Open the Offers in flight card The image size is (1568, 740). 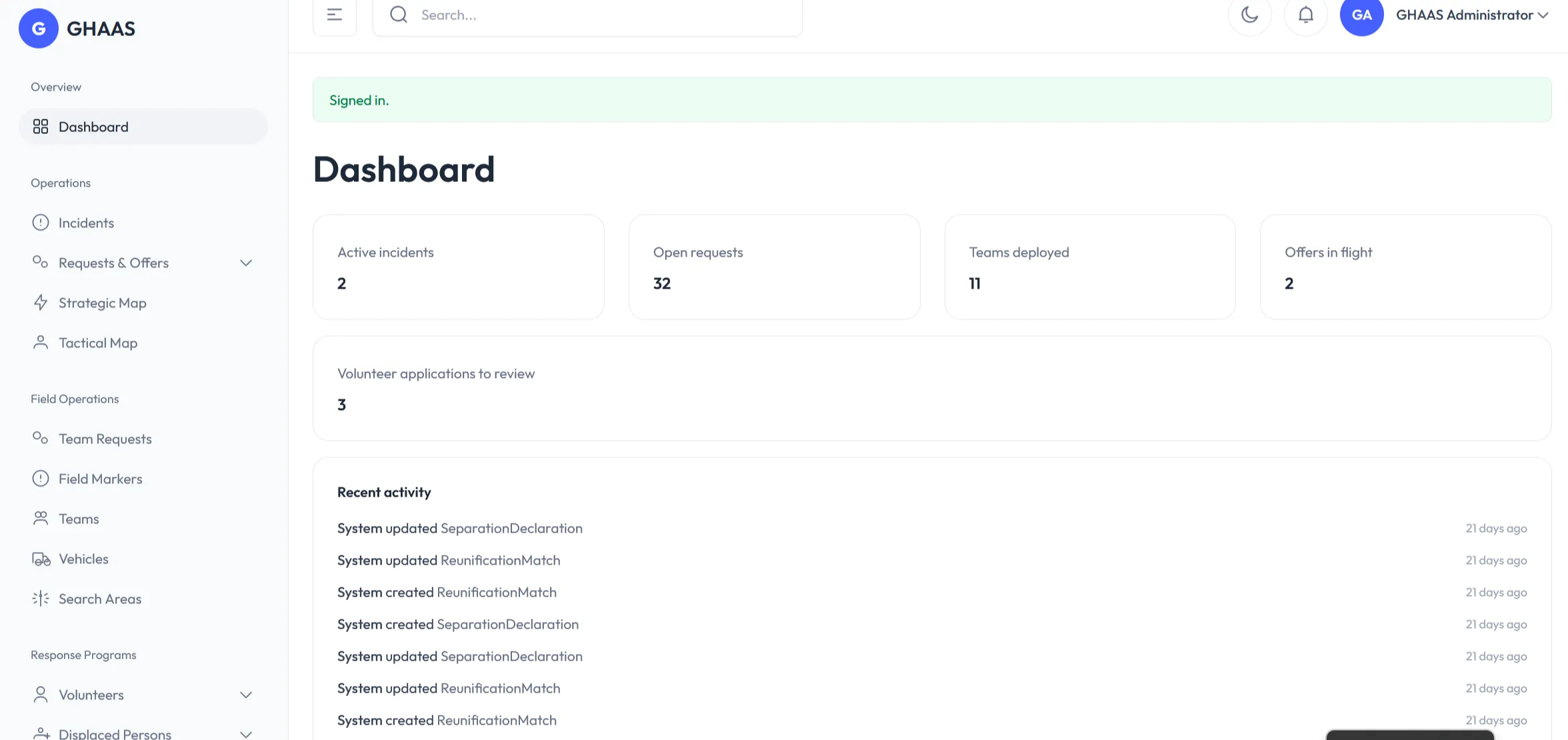tap(1406, 267)
